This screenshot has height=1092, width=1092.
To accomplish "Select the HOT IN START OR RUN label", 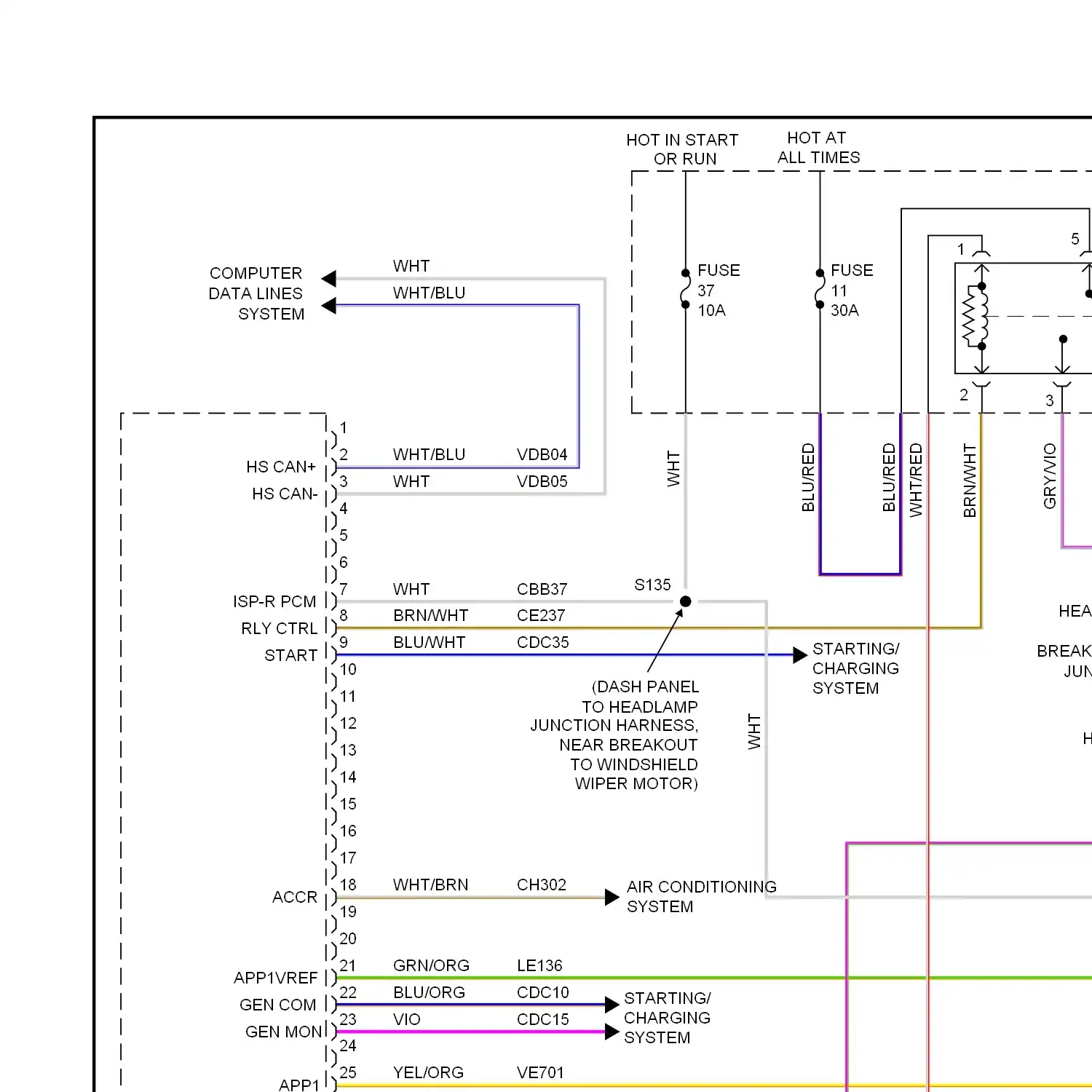I will (682, 149).
